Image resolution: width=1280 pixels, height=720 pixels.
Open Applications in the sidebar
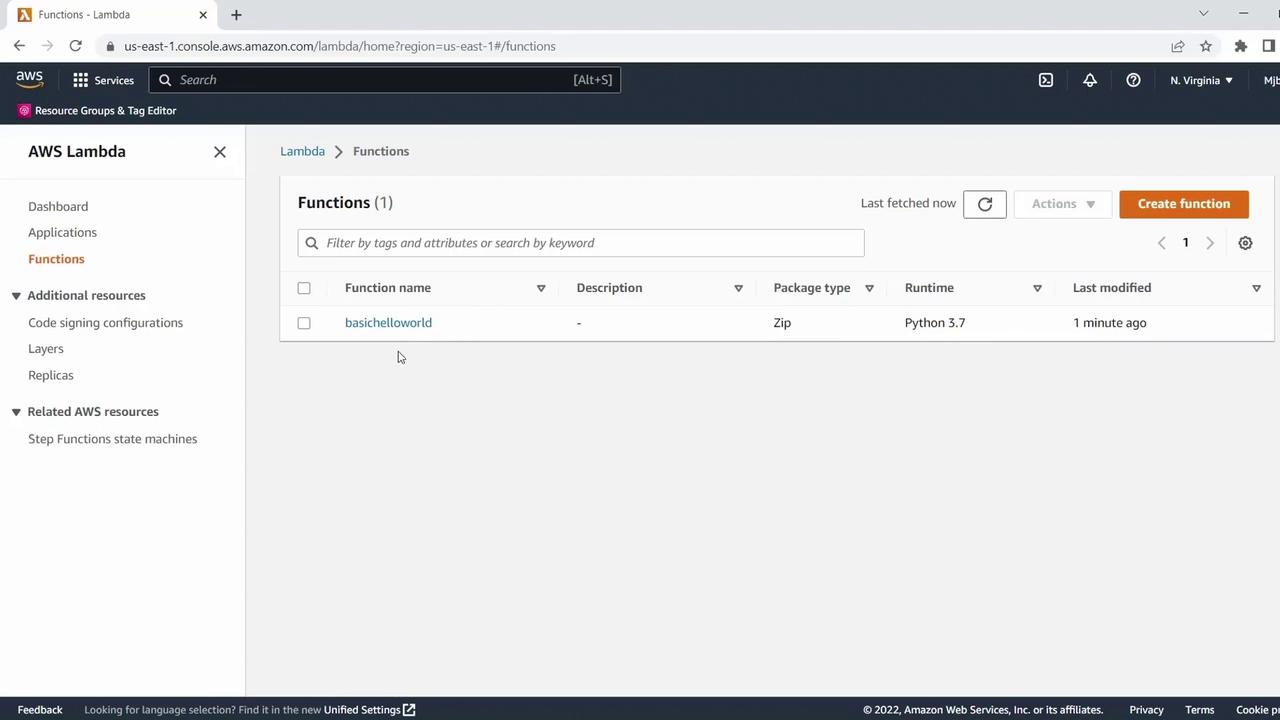(62, 232)
